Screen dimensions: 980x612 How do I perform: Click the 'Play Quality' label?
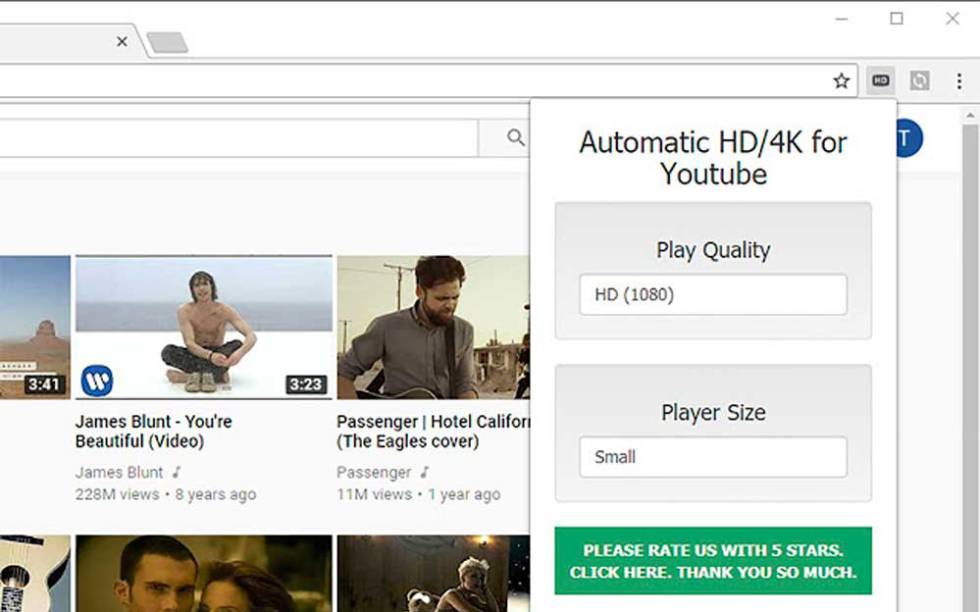[713, 250]
